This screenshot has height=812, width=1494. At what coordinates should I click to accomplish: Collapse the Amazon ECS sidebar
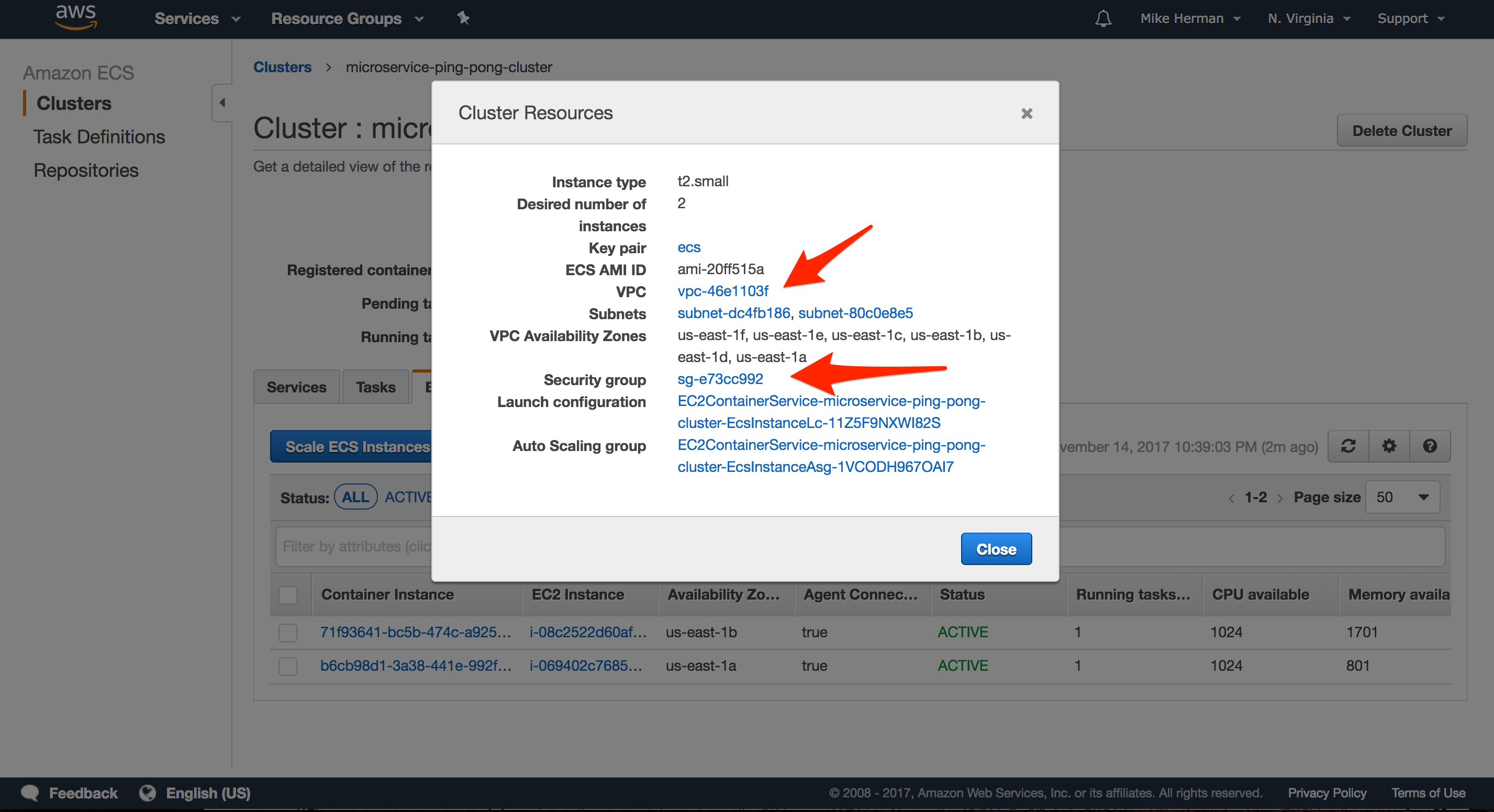221,103
